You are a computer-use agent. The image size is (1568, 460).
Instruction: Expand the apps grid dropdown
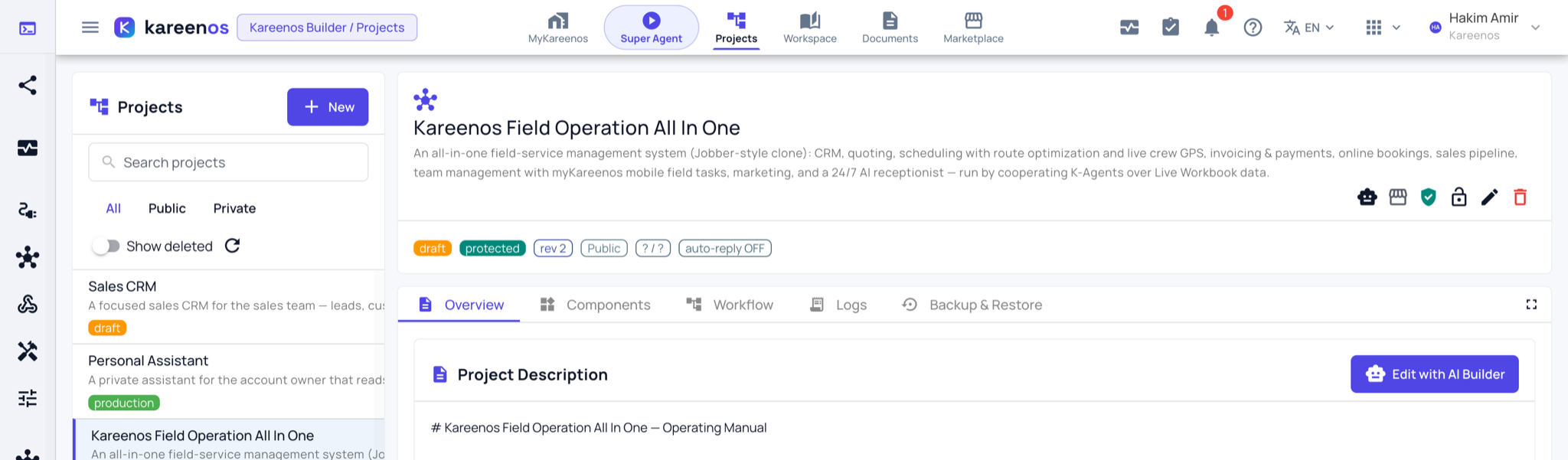tap(1383, 28)
